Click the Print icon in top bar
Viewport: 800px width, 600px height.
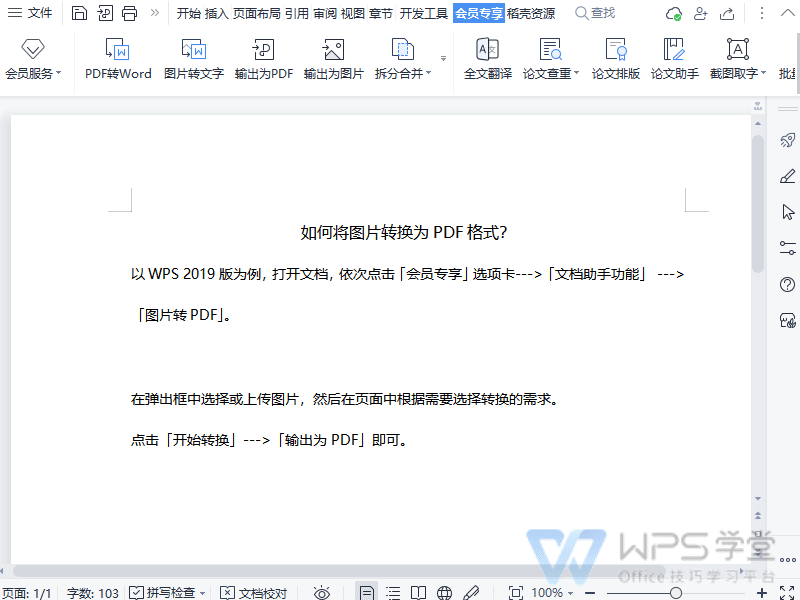pyautogui.click(x=129, y=13)
